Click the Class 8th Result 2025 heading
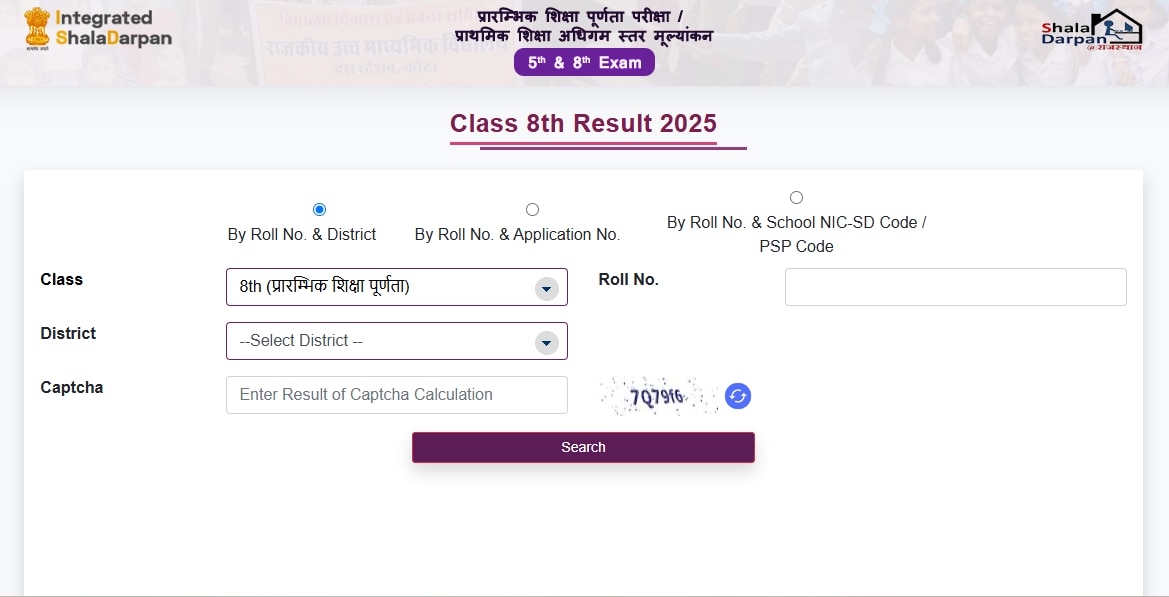Screen dimensions: 1169x597 point(583,123)
